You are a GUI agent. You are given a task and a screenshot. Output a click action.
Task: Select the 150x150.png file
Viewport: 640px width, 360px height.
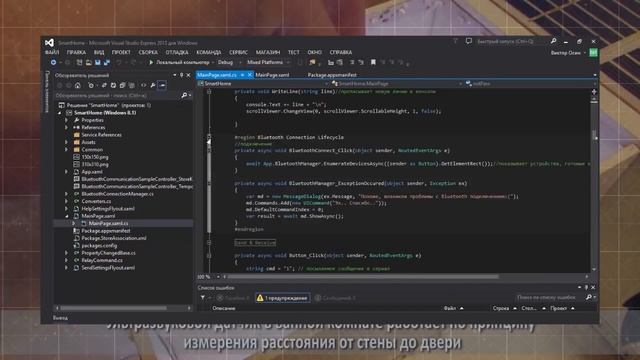coord(95,157)
